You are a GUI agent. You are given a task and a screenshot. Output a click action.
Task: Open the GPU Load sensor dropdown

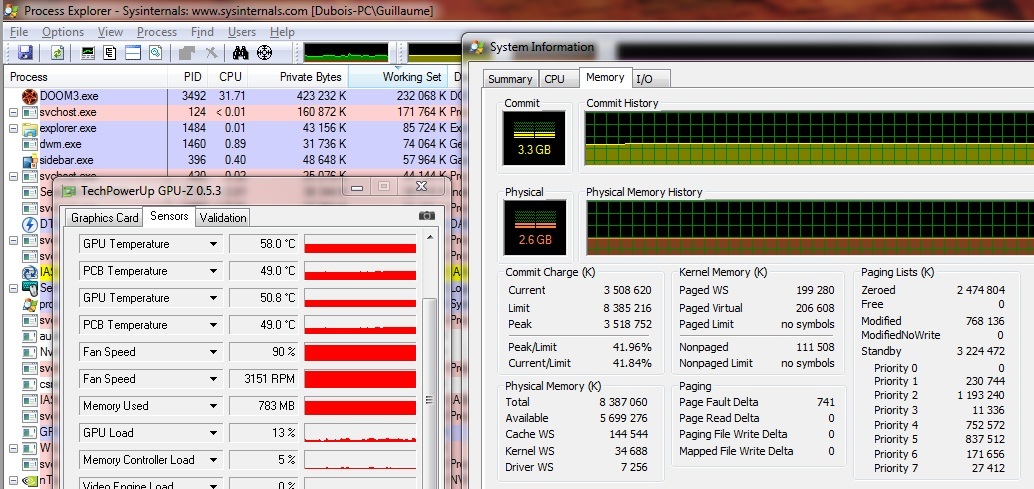point(213,433)
